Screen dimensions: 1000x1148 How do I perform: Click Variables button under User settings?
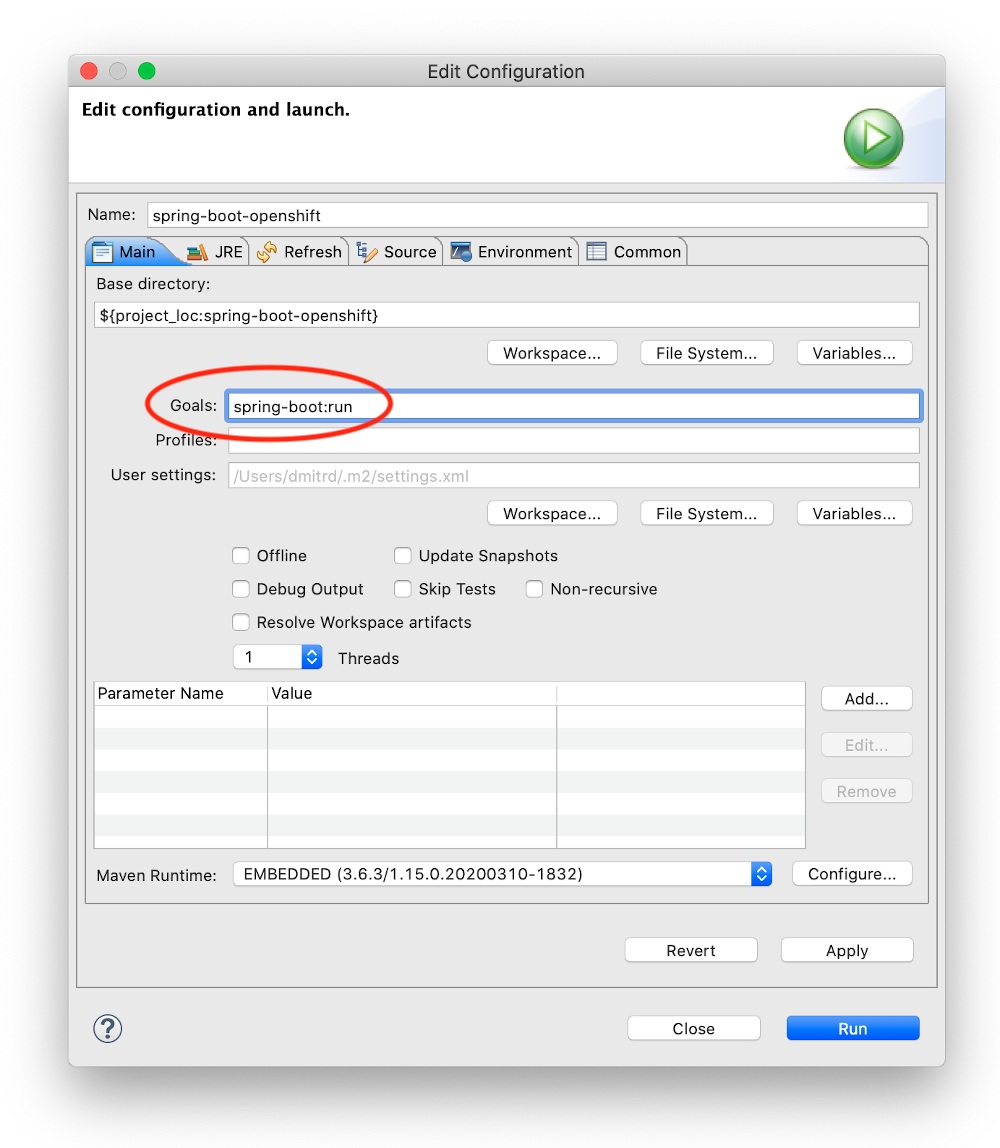pos(854,513)
